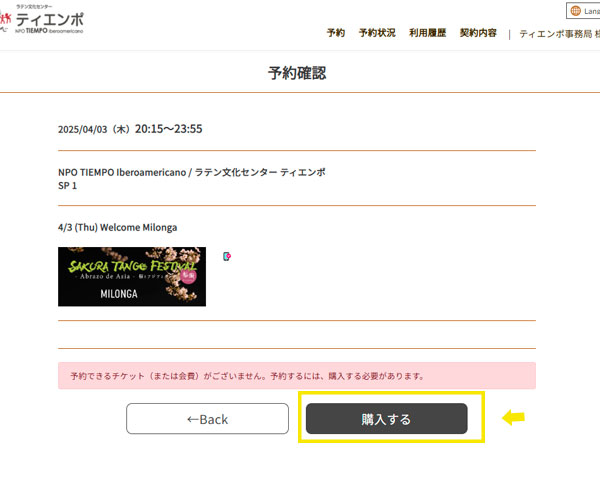Click the 4/3 (Thu) Welcome Milonga title

point(117,227)
